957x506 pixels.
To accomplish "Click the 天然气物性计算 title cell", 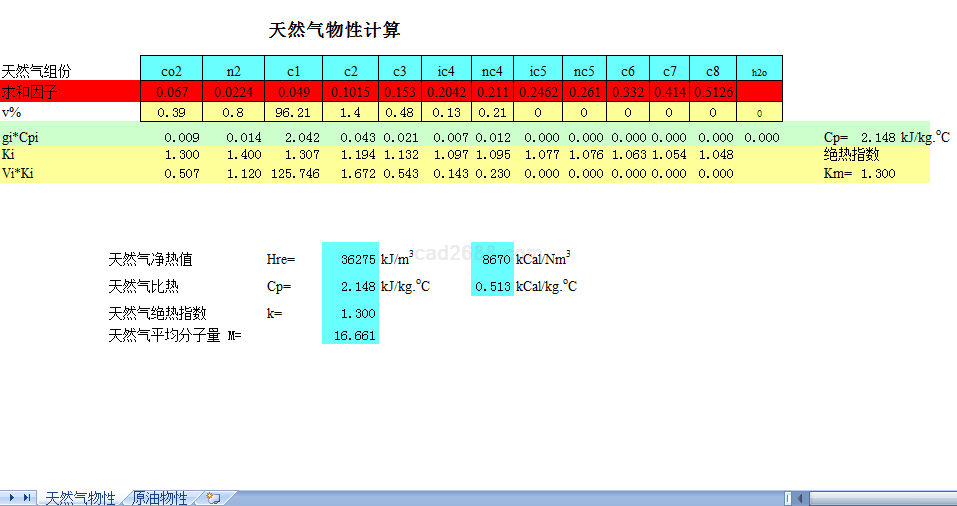I will click(335, 31).
